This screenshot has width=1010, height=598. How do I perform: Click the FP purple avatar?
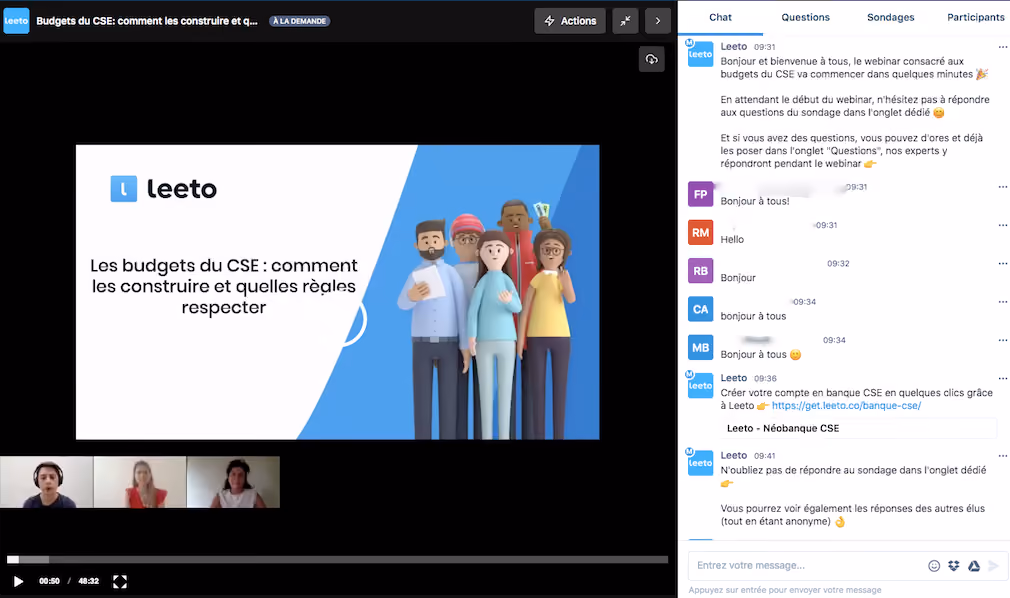click(700, 194)
